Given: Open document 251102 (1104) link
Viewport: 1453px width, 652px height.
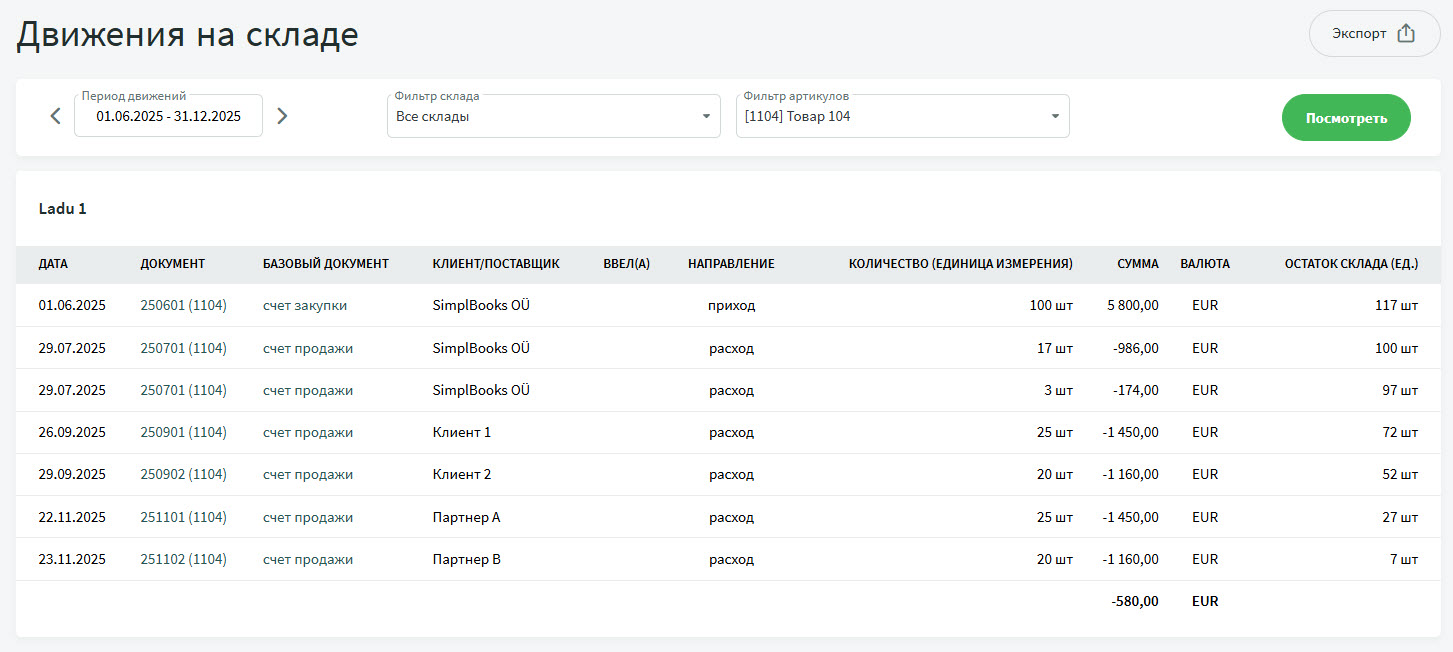Looking at the screenshot, I should tap(183, 560).
